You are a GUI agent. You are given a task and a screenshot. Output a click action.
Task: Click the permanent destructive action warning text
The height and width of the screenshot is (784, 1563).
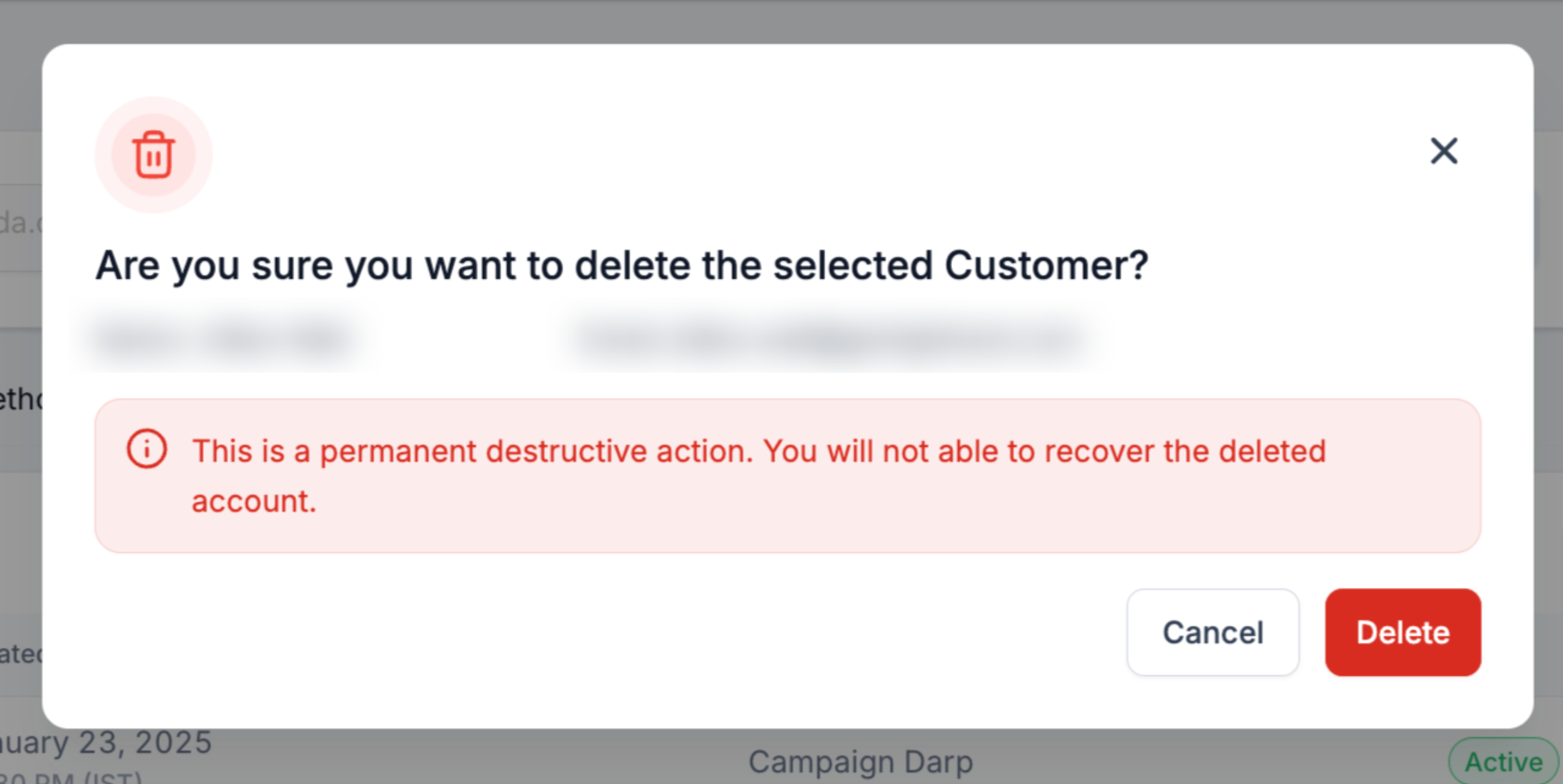click(758, 452)
